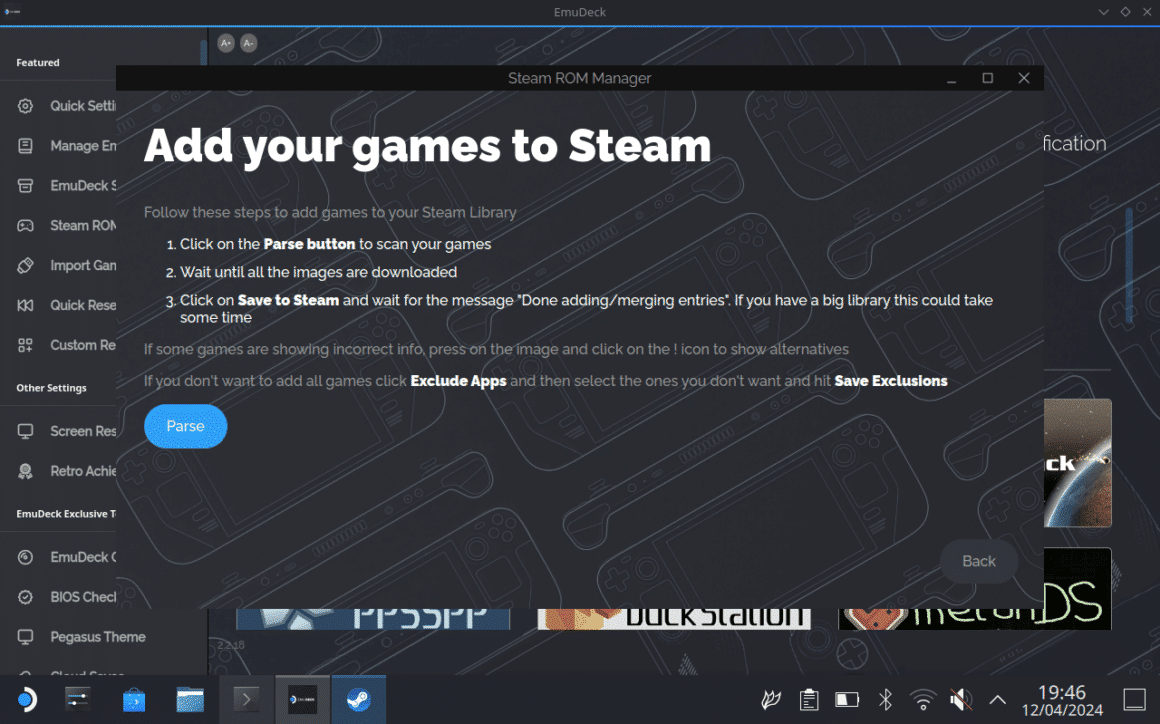Click the Import Games icon

pos(25,265)
